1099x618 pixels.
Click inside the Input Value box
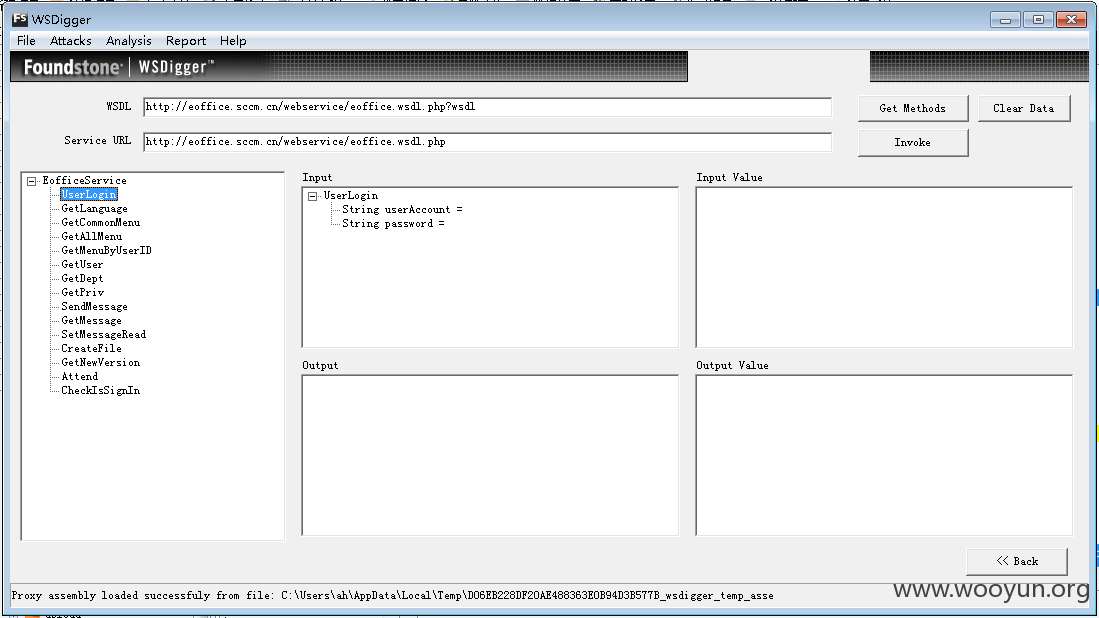(x=884, y=267)
